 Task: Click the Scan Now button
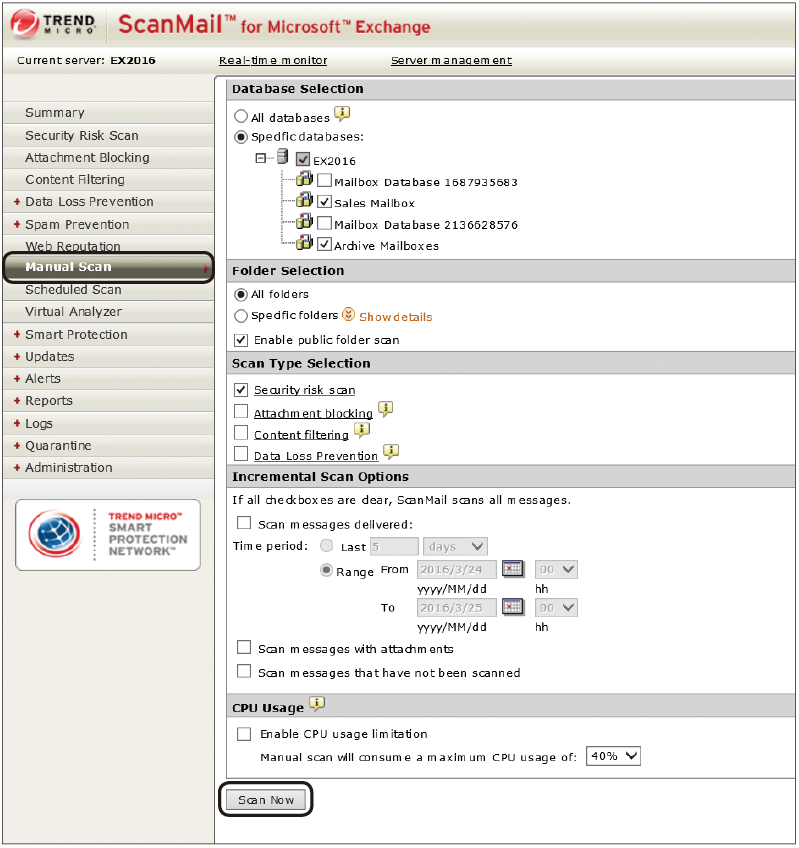tap(266, 800)
